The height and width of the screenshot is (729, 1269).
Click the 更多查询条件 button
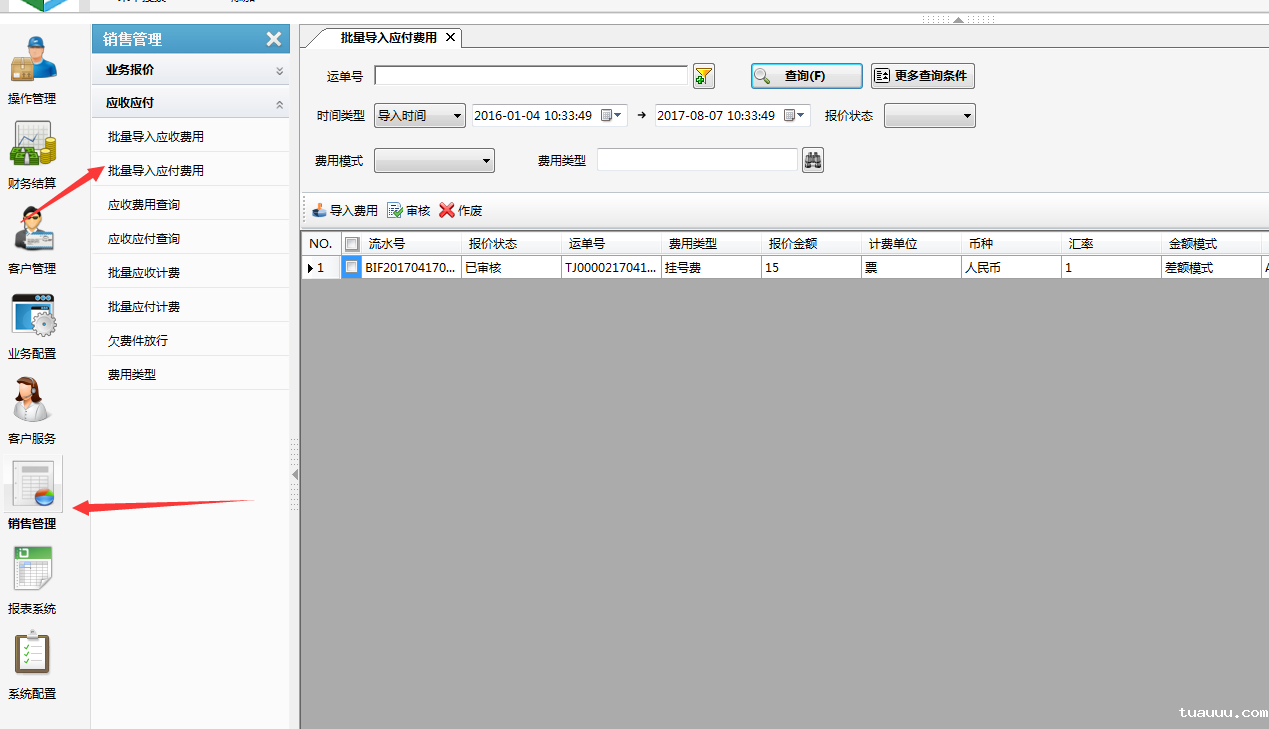click(x=921, y=75)
